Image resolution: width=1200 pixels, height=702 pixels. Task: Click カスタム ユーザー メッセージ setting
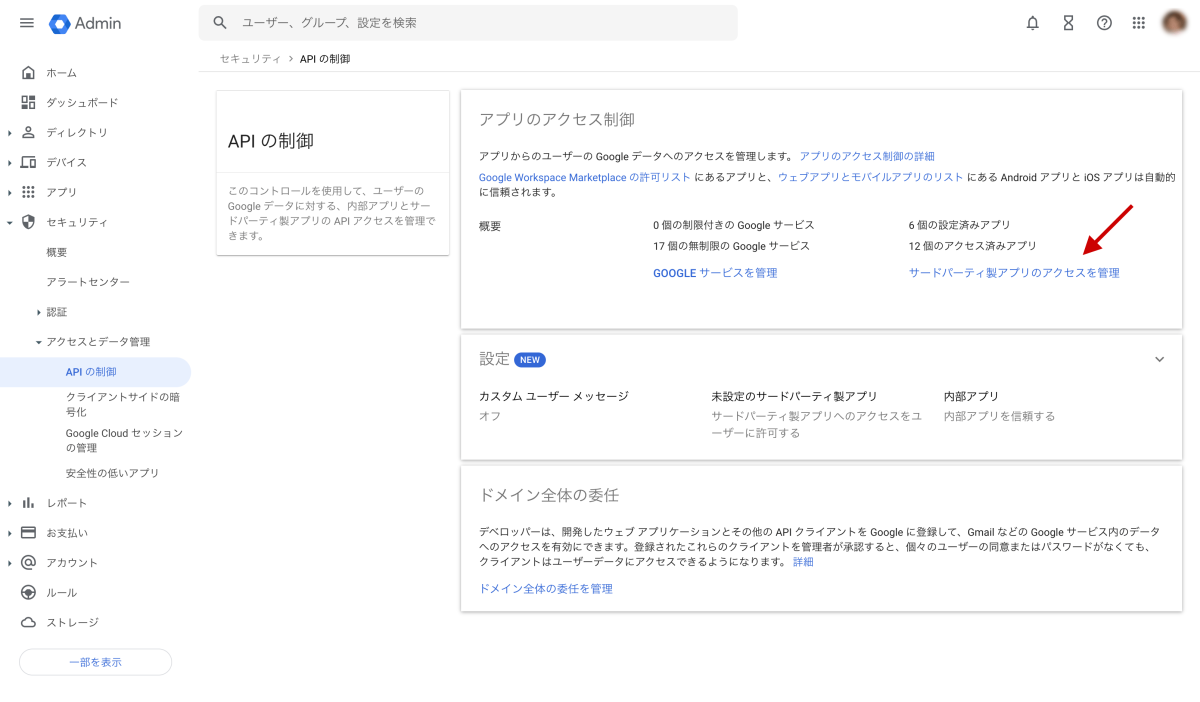click(554, 397)
